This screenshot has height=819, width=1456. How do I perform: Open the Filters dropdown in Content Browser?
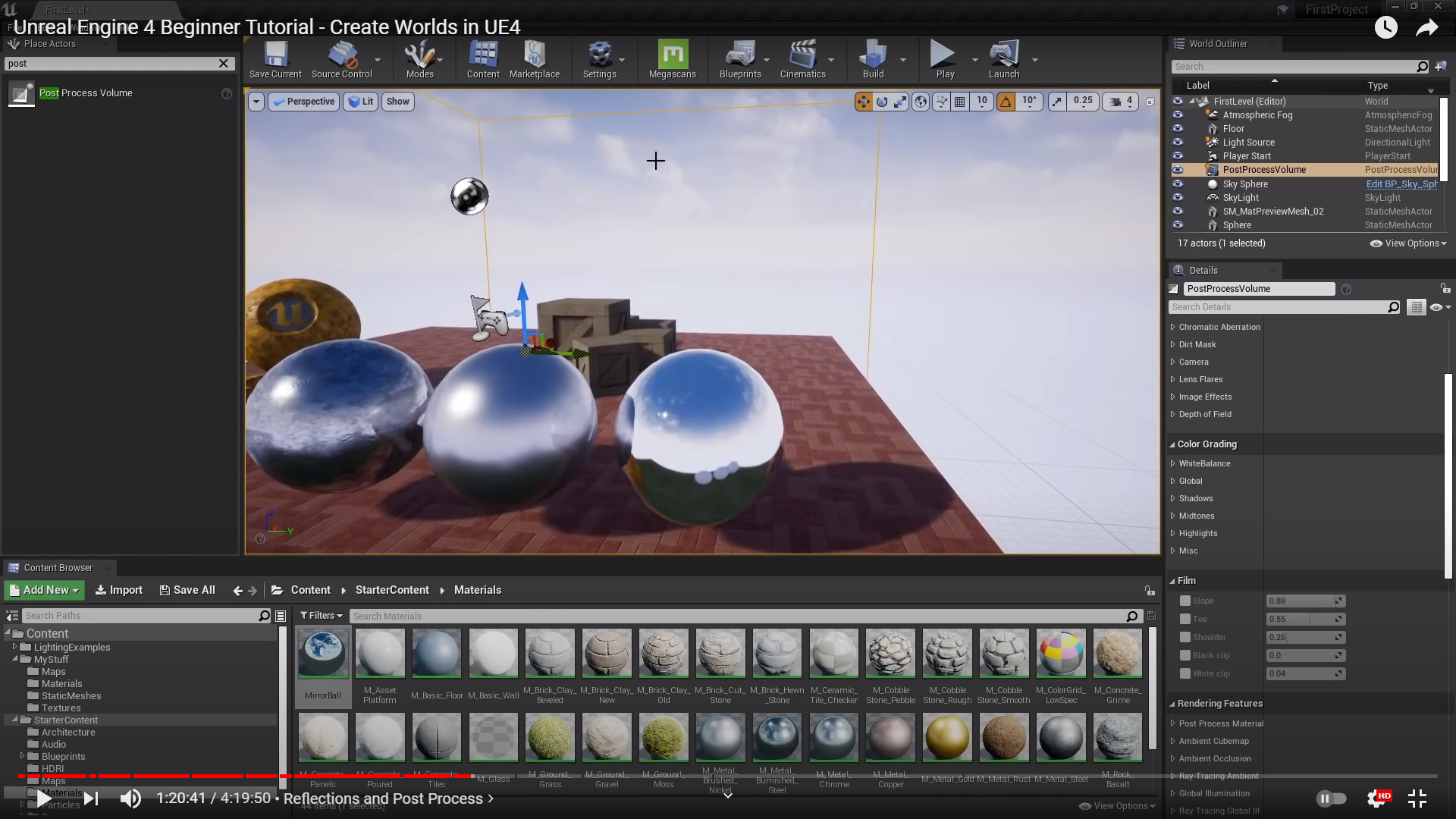pyautogui.click(x=322, y=616)
